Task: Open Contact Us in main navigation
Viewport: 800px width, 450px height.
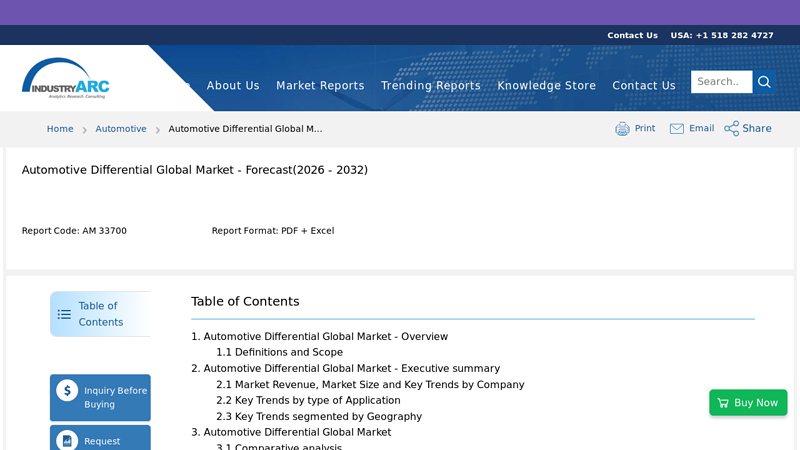Action: tap(644, 86)
